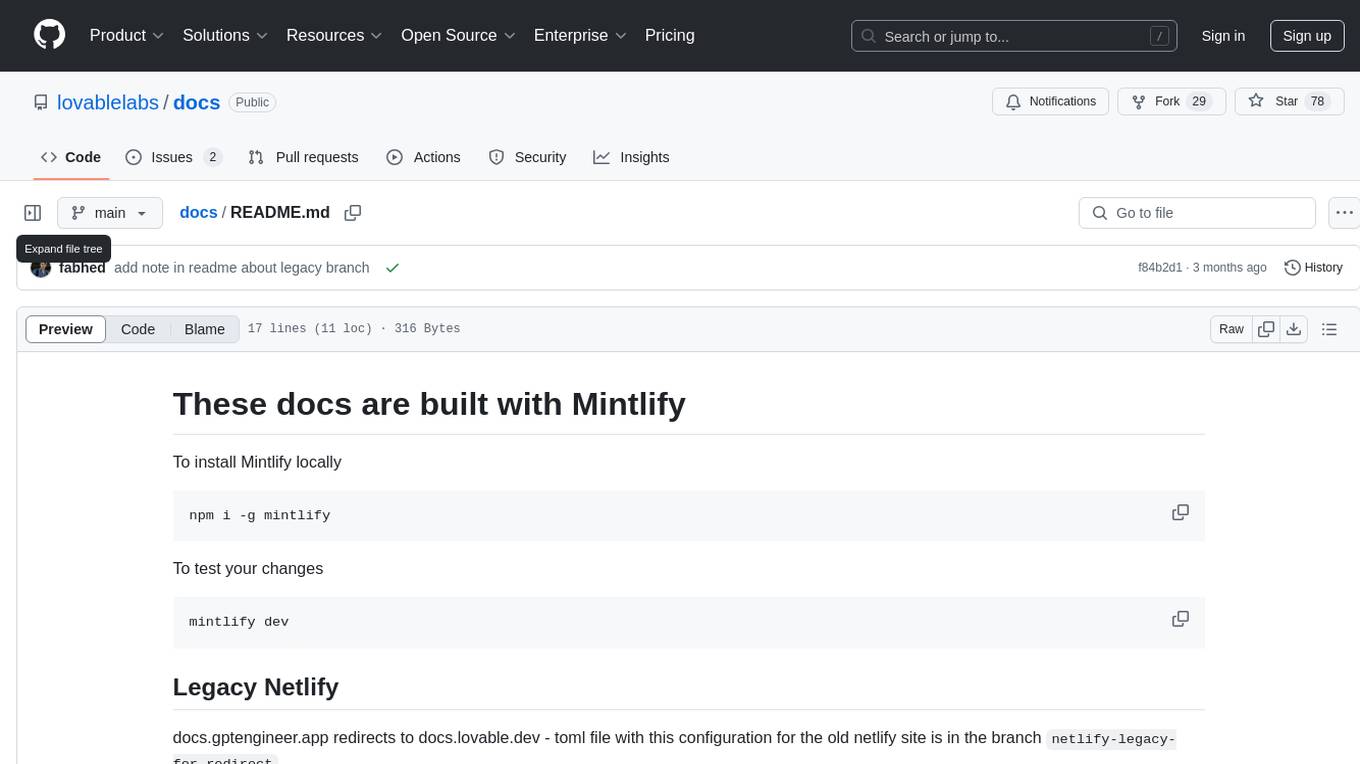Open the lovablelabs organization link
1360x764 pixels.
(108, 102)
